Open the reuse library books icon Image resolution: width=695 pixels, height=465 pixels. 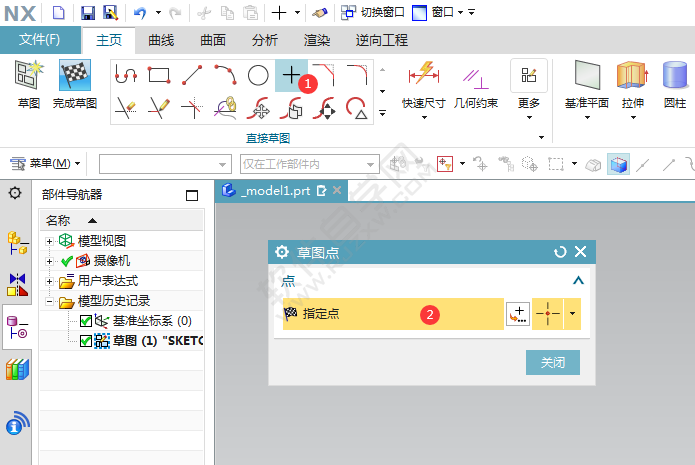click(x=17, y=369)
